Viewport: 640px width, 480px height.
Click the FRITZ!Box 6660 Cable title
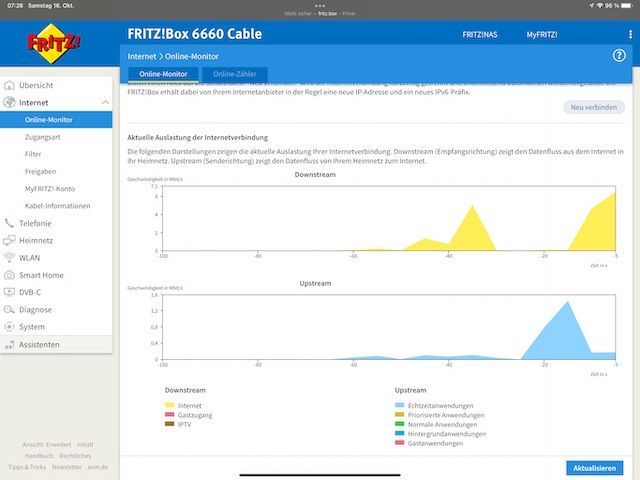pos(195,34)
